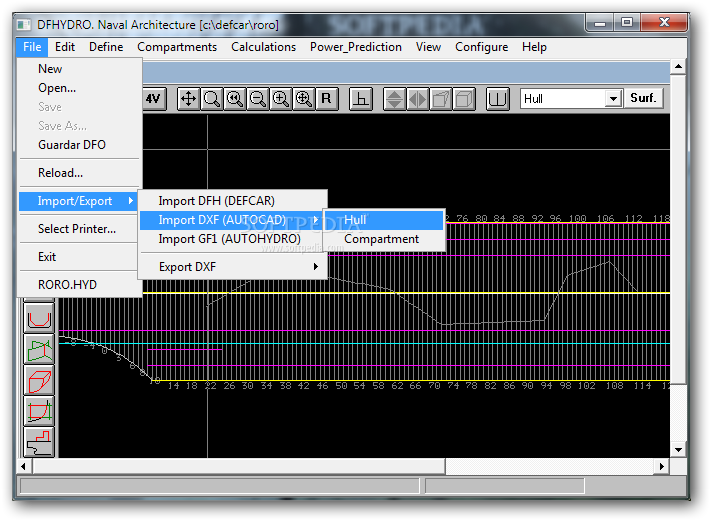Screen dimensions: 711x521
Task: Click the Import/Export menu entry
Action: 78,201
